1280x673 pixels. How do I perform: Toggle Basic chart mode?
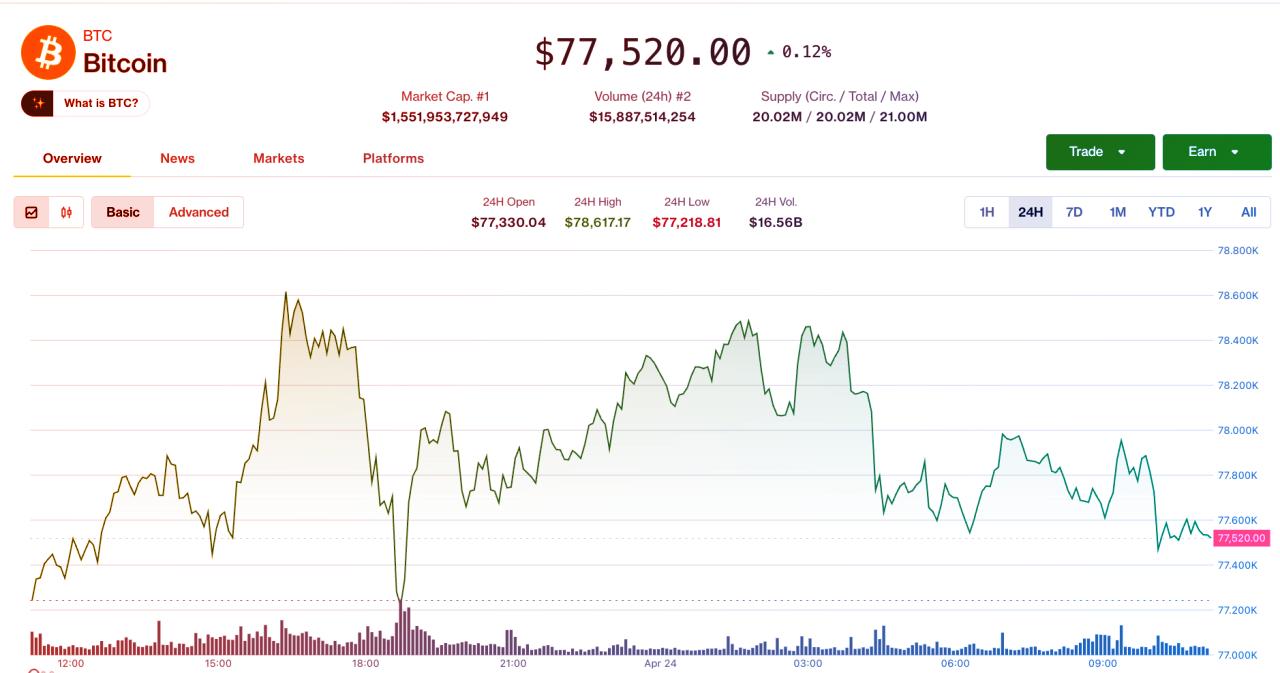coord(122,212)
